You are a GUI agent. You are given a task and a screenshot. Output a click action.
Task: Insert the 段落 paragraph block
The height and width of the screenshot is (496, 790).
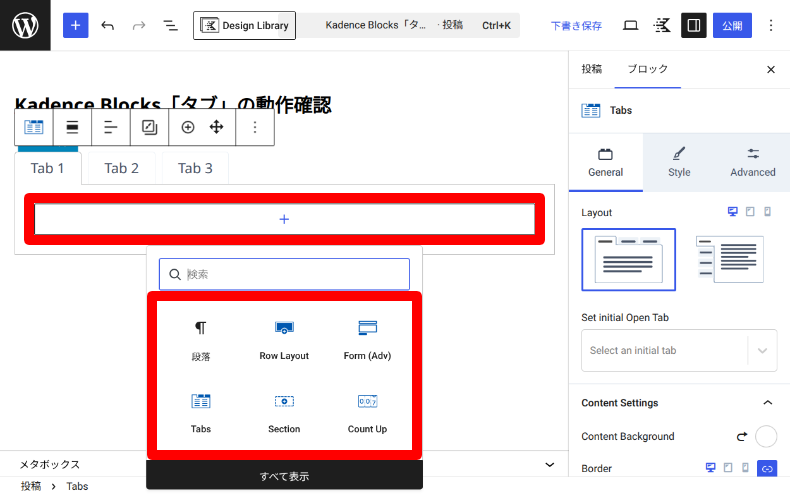(201, 340)
